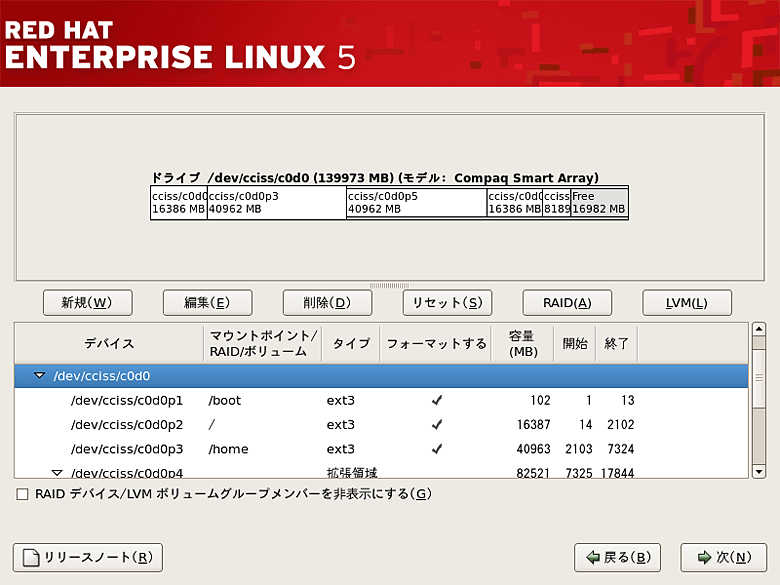This screenshot has width=780, height=585.
Task: Click the 102 size value
Action: click(540, 400)
